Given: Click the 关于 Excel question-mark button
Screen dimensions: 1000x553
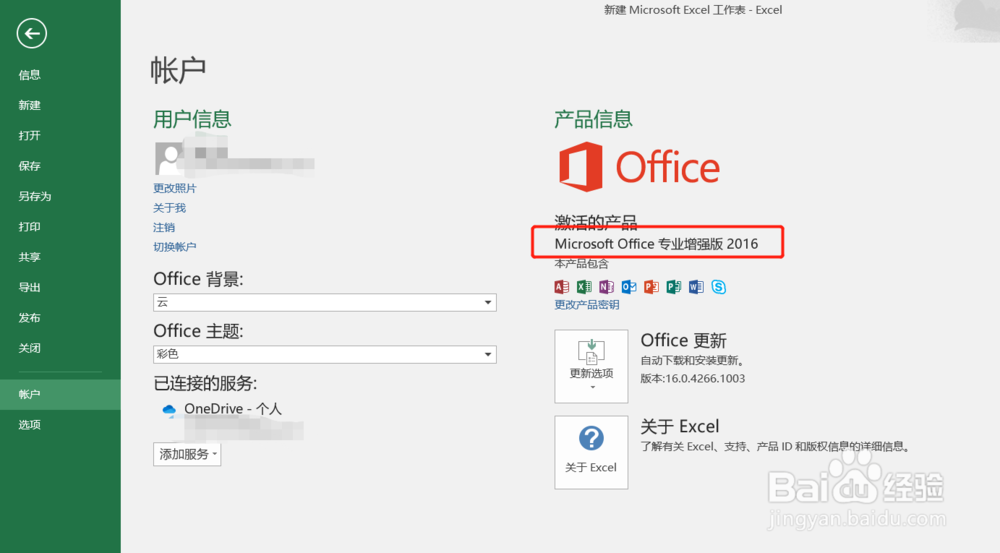Looking at the screenshot, I should pos(591,452).
